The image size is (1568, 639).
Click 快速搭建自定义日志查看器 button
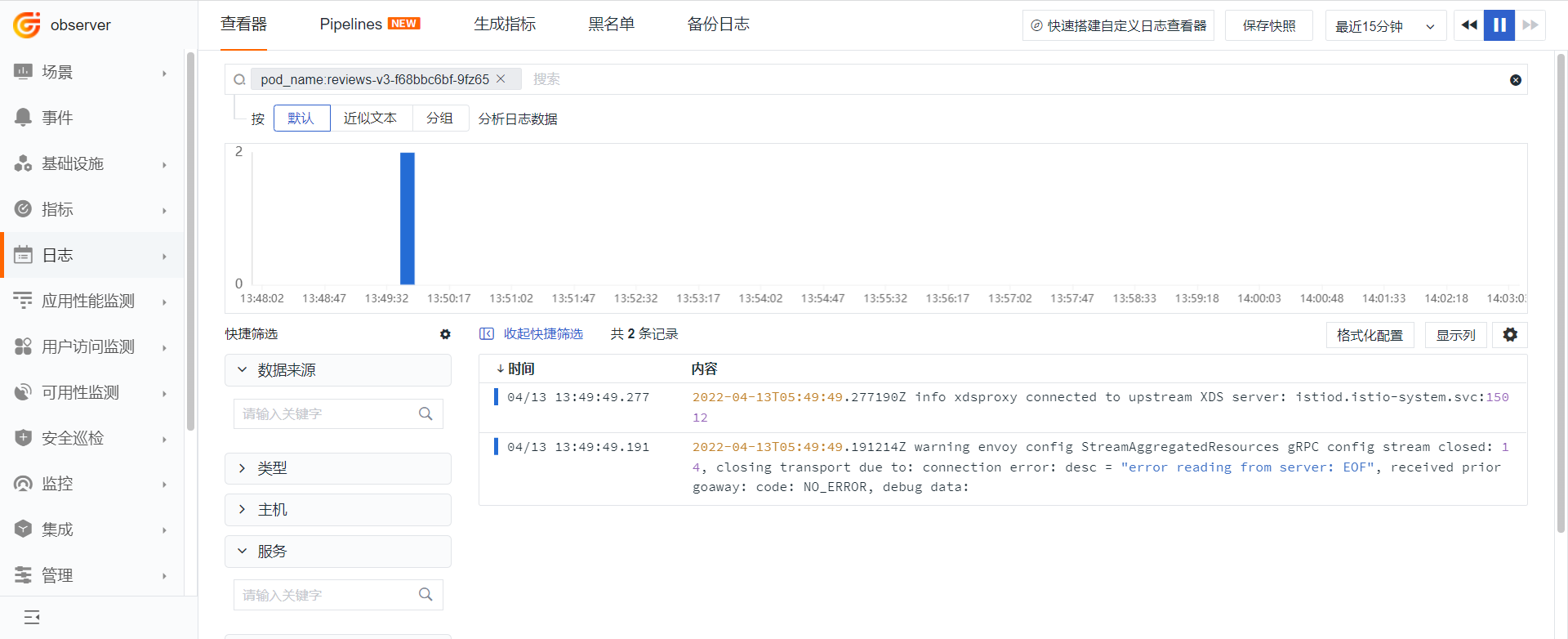(1118, 26)
